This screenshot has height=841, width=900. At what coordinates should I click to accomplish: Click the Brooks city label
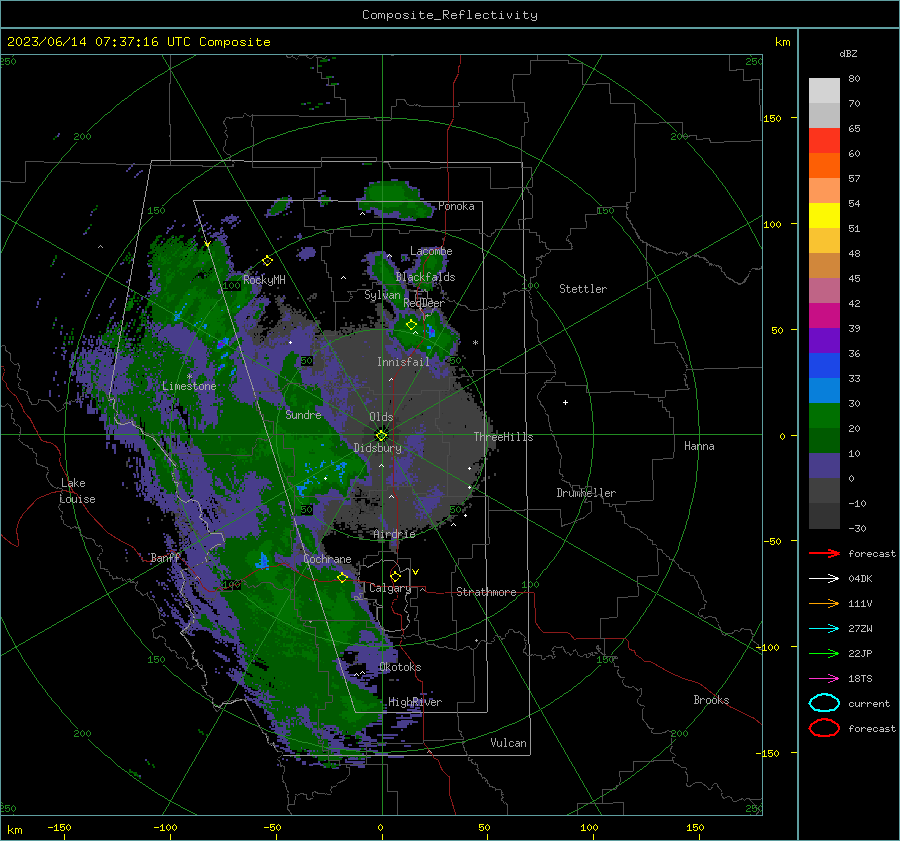[x=711, y=700]
